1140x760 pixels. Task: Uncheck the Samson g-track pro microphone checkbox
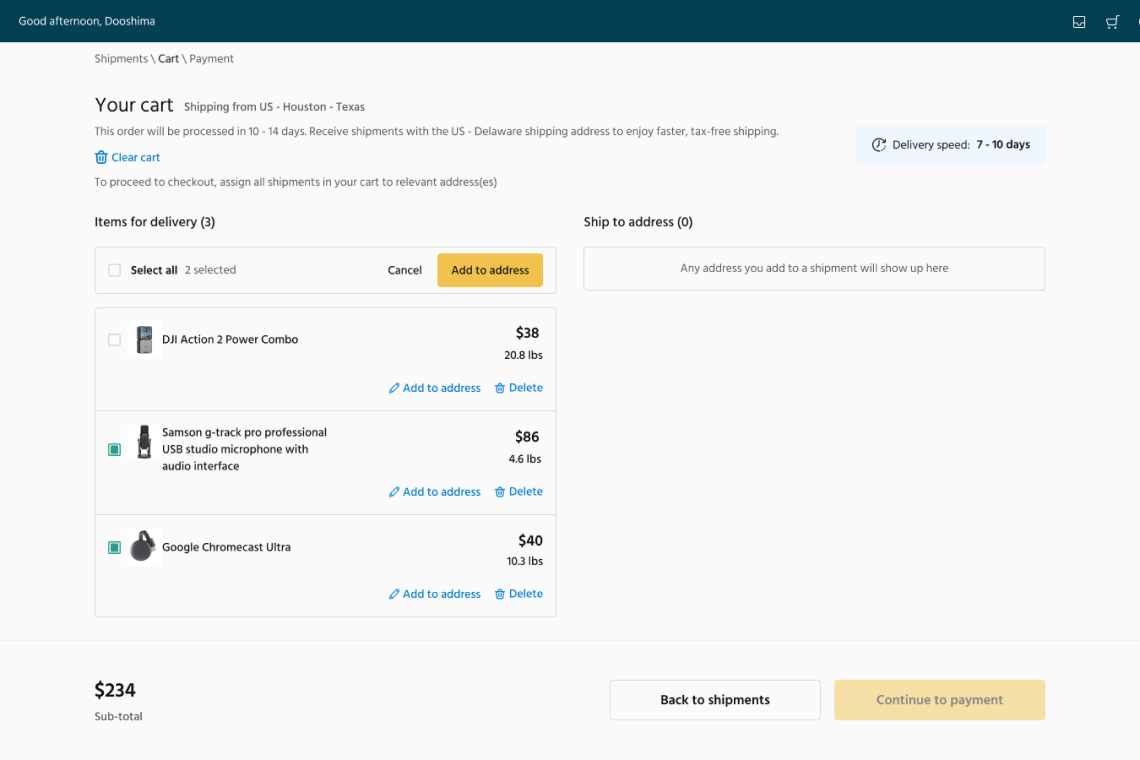tap(114, 449)
